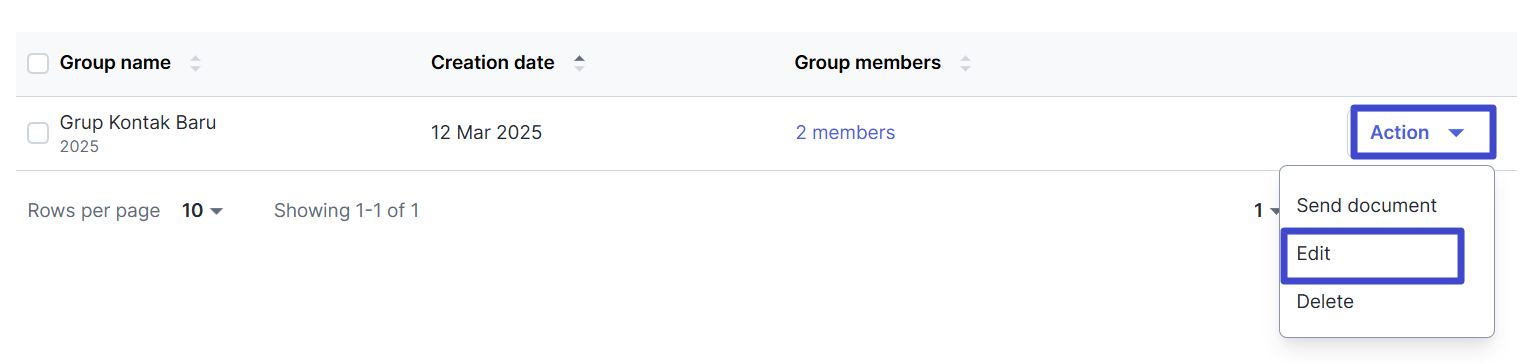Choose Send document from the Action menu
1540x363 pixels.
(1366, 206)
